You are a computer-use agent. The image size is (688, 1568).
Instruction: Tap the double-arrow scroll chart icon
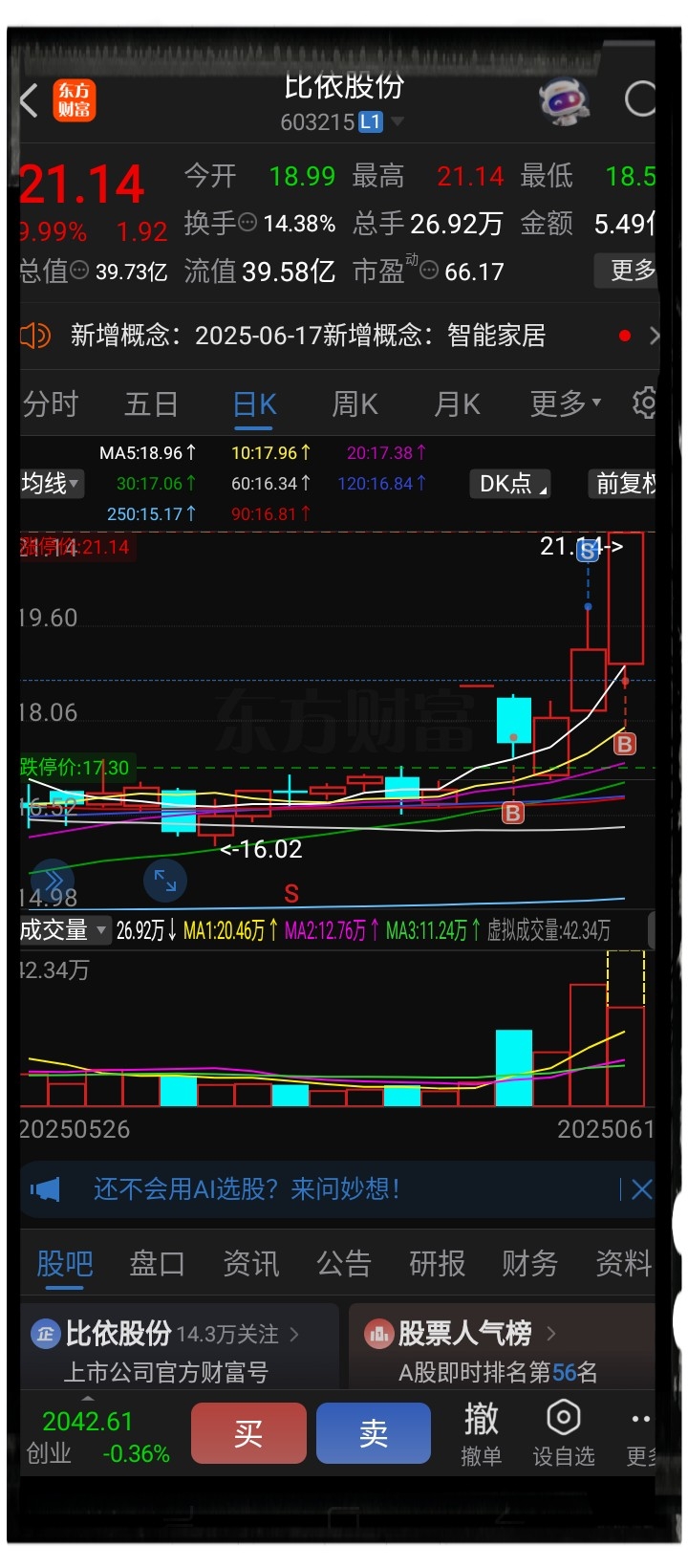[52, 881]
